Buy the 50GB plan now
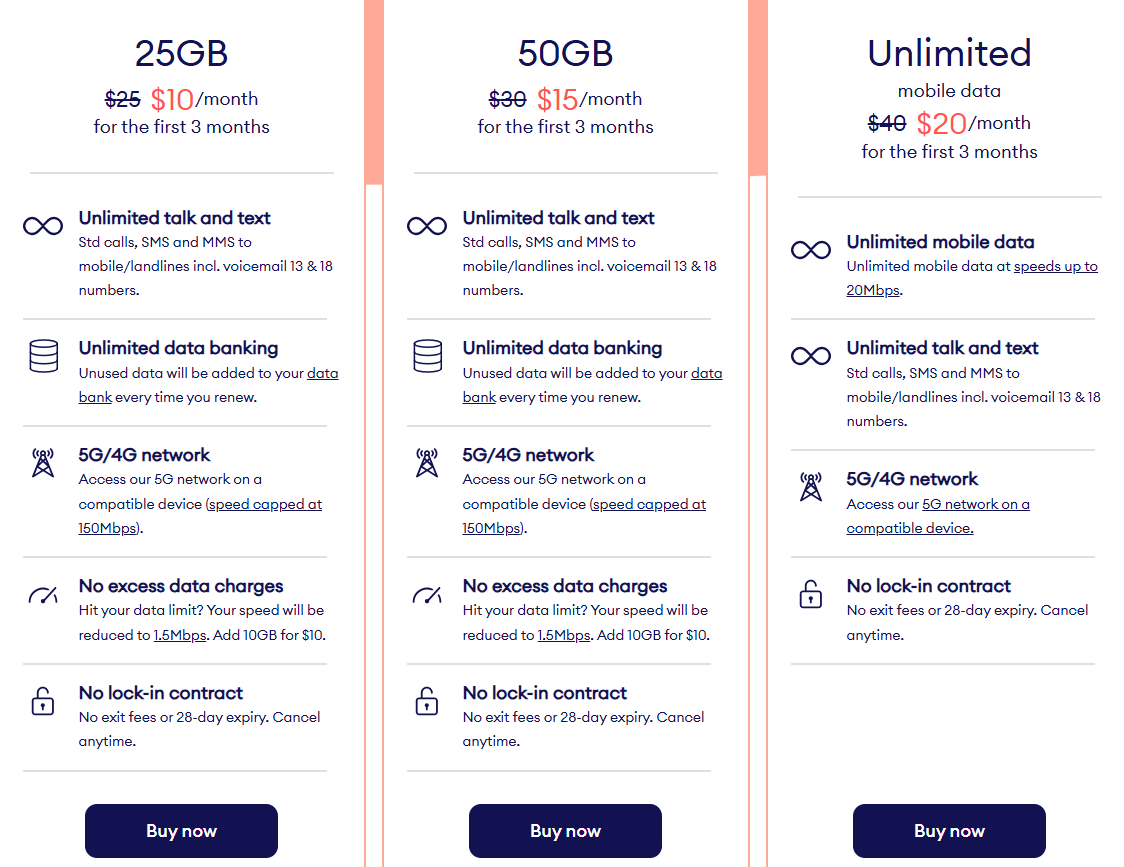The image size is (1124, 867). [x=565, y=831]
